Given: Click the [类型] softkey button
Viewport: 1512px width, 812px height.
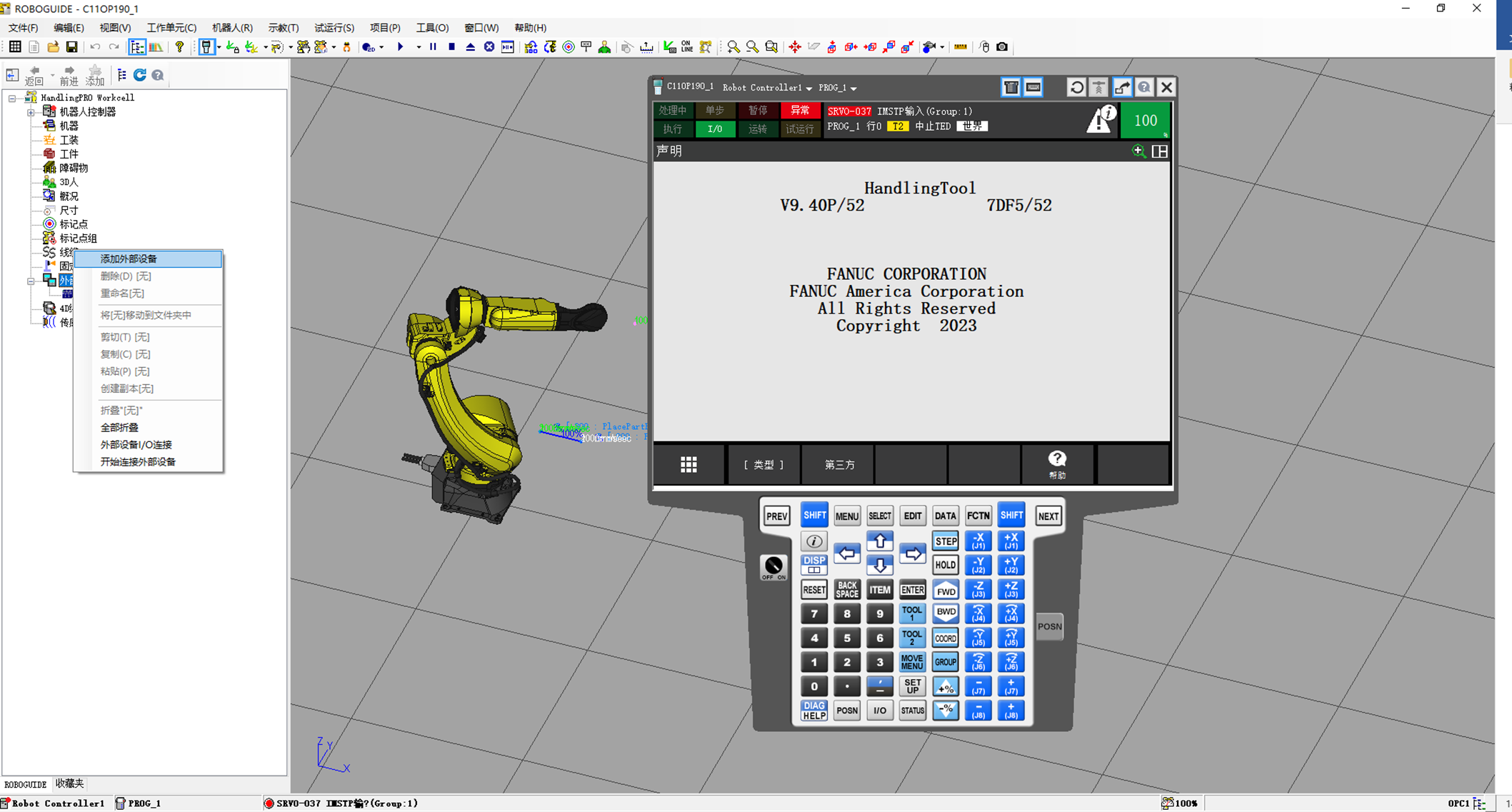Looking at the screenshot, I should coord(763,465).
